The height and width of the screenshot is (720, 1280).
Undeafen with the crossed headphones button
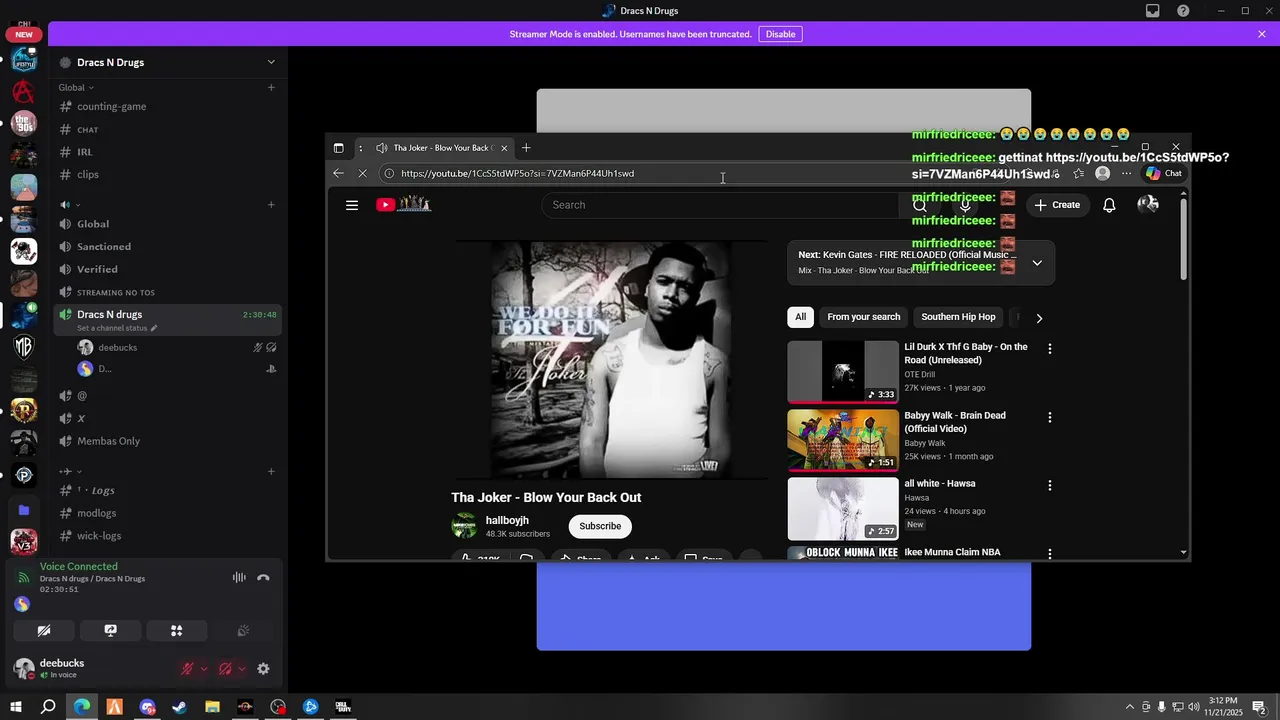coord(225,669)
